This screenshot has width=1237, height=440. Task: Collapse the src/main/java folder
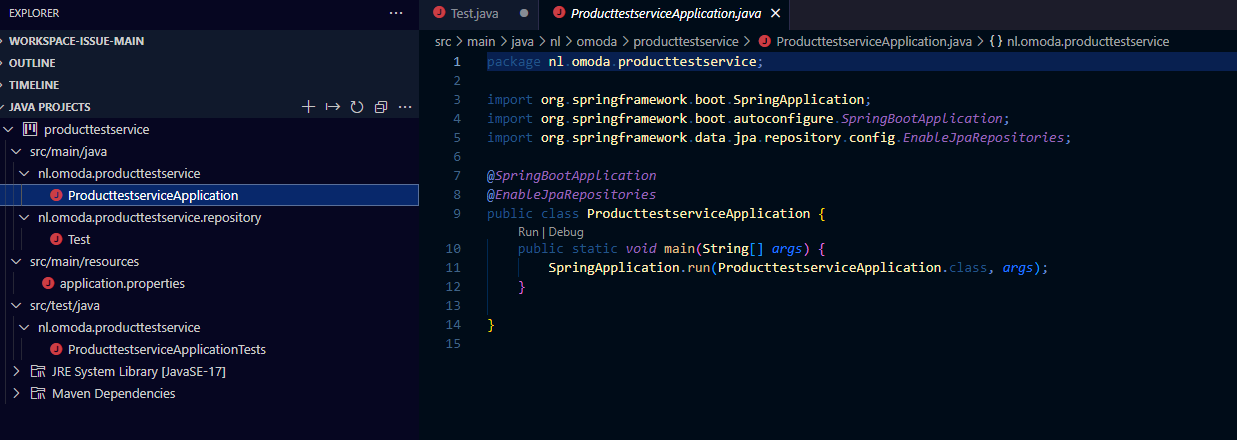pyautogui.click(x=16, y=151)
